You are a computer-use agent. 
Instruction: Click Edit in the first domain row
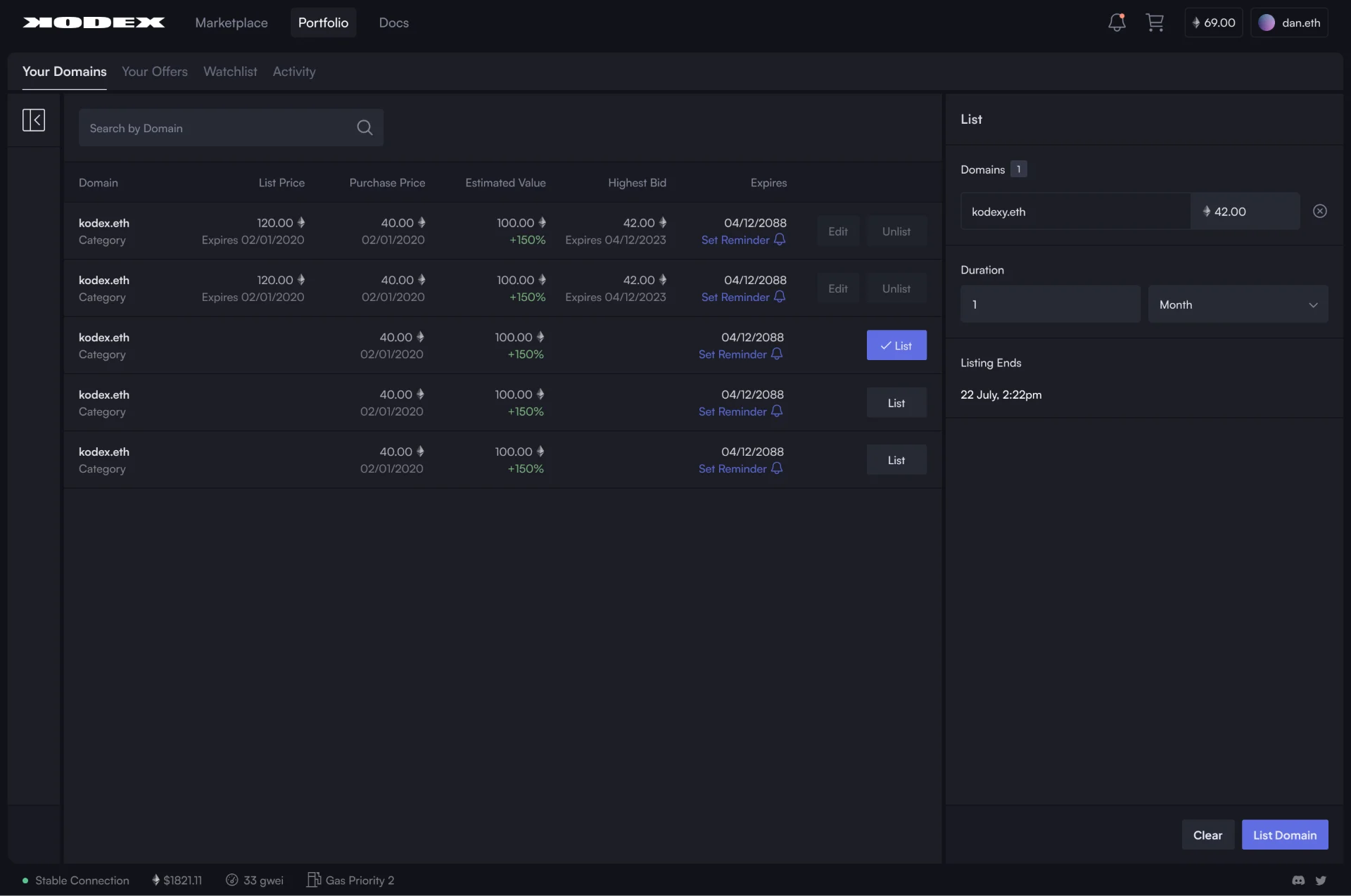click(838, 231)
